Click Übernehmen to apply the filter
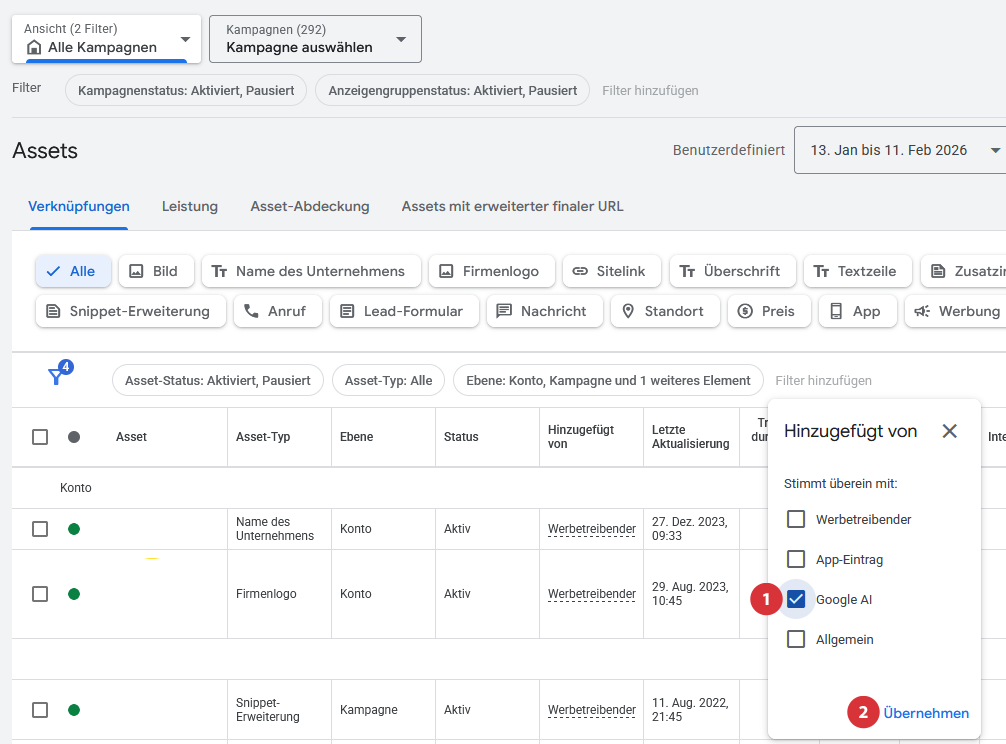Viewport: 1006px width, 744px height. tap(926, 713)
